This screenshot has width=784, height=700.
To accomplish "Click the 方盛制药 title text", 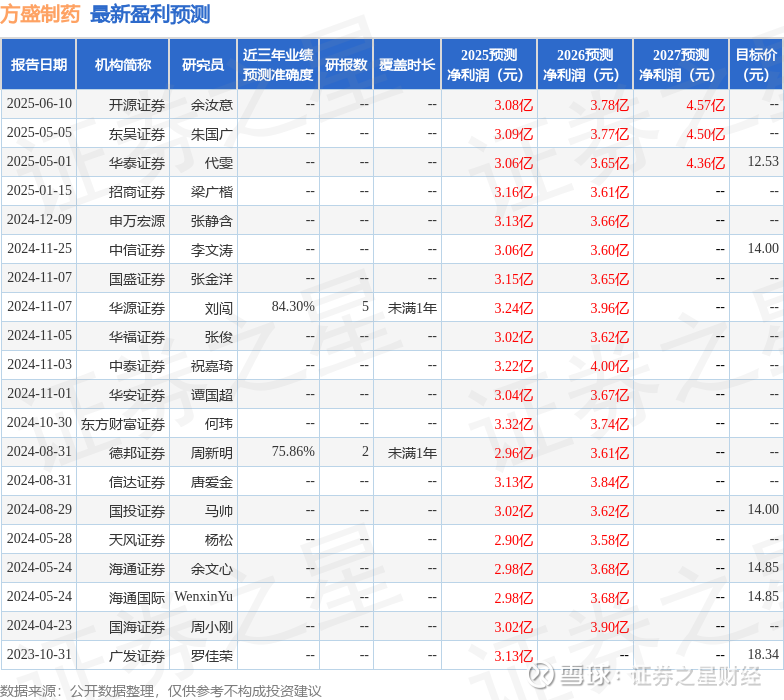I will click(40, 14).
